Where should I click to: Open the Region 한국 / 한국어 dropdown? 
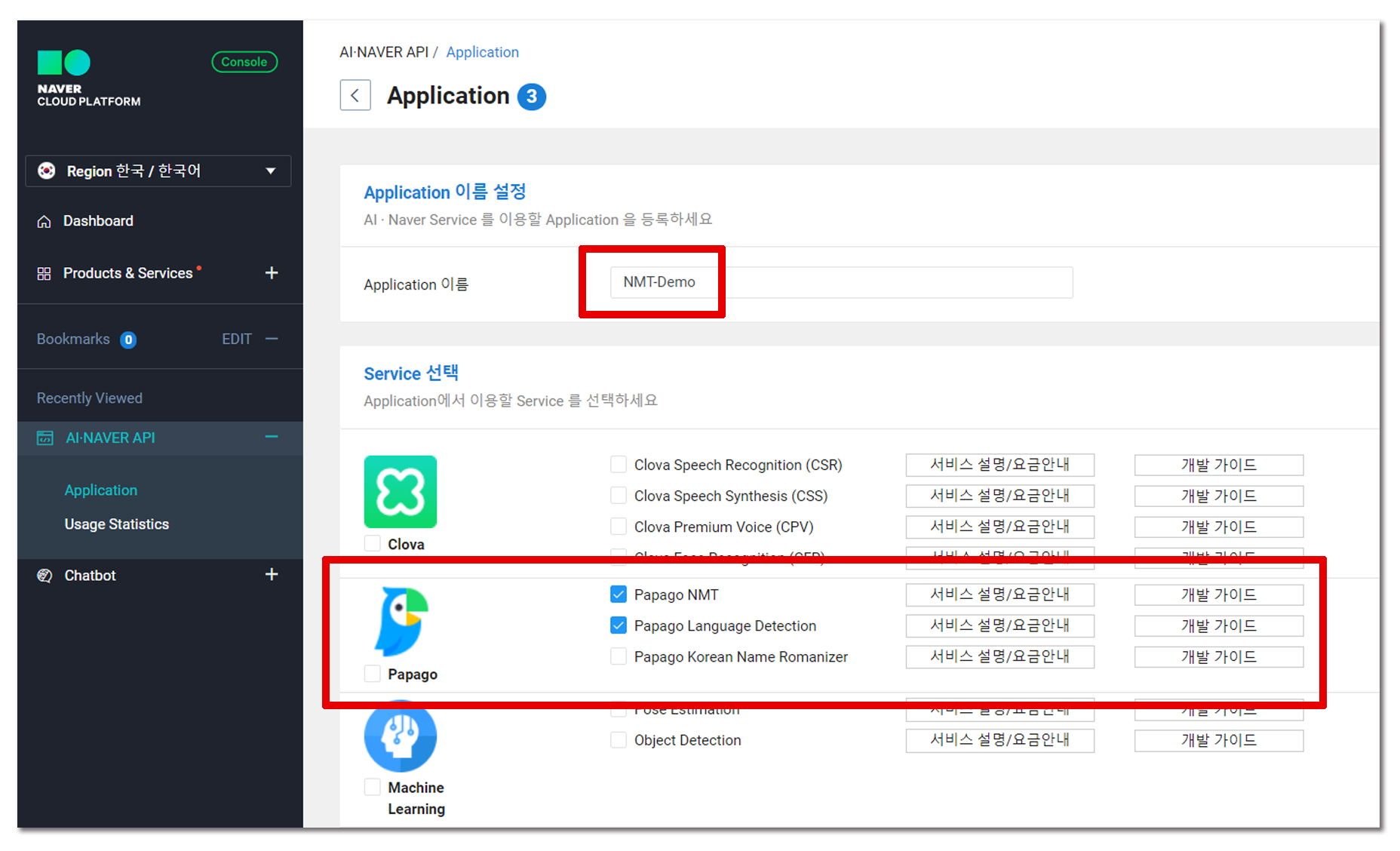point(158,171)
